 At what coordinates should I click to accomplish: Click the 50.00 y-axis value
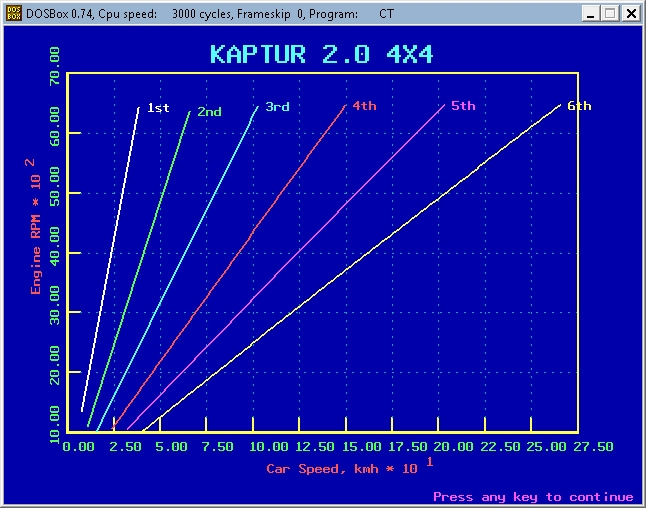pyautogui.click(x=54, y=187)
